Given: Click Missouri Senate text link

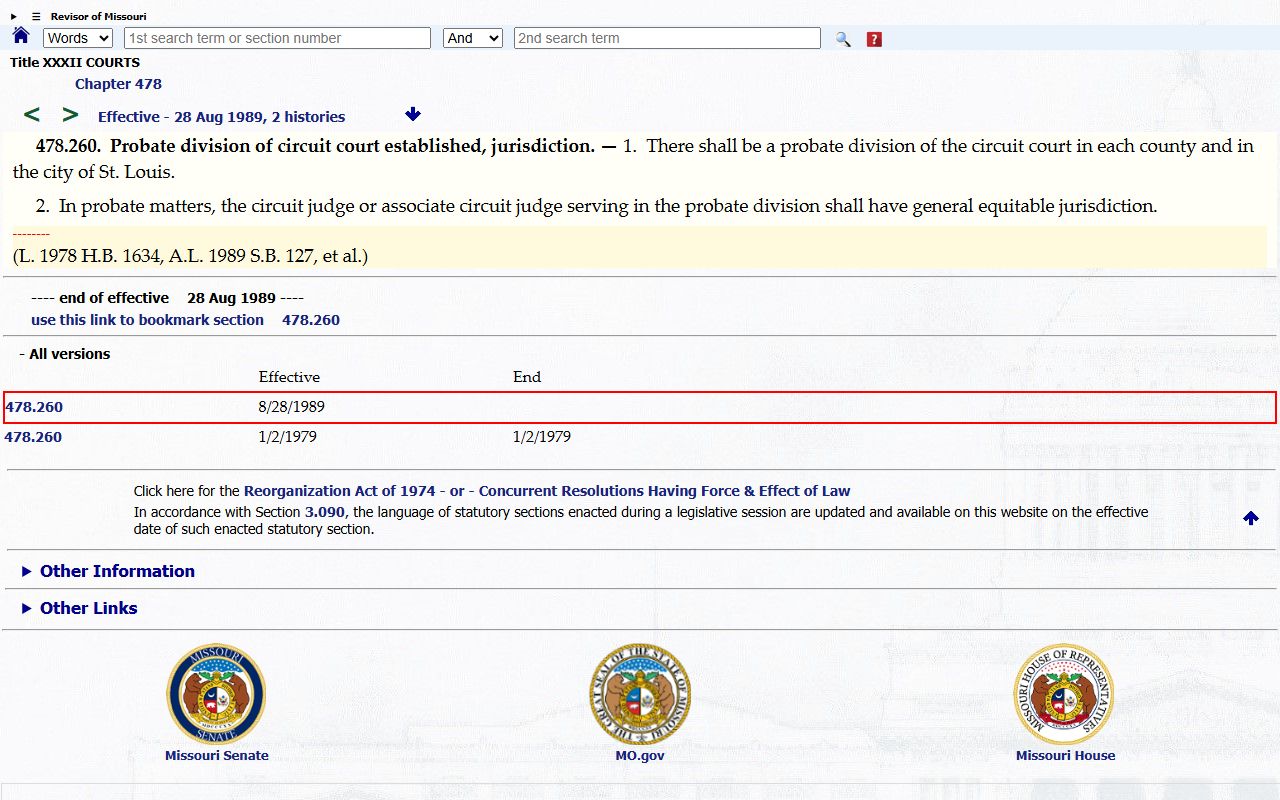Looking at the screenshot, I should pyautogui.click(x=217, y=756).
